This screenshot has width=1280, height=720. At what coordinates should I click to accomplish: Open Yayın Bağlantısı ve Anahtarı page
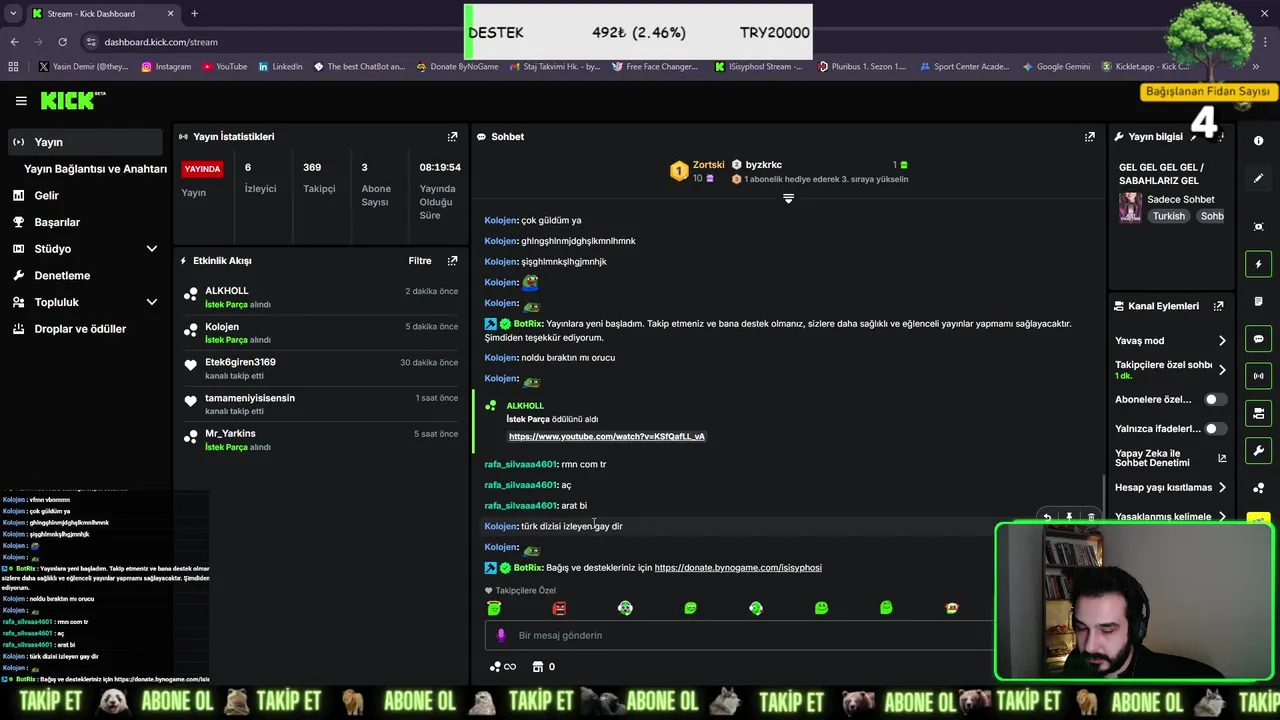coord(95,169)
